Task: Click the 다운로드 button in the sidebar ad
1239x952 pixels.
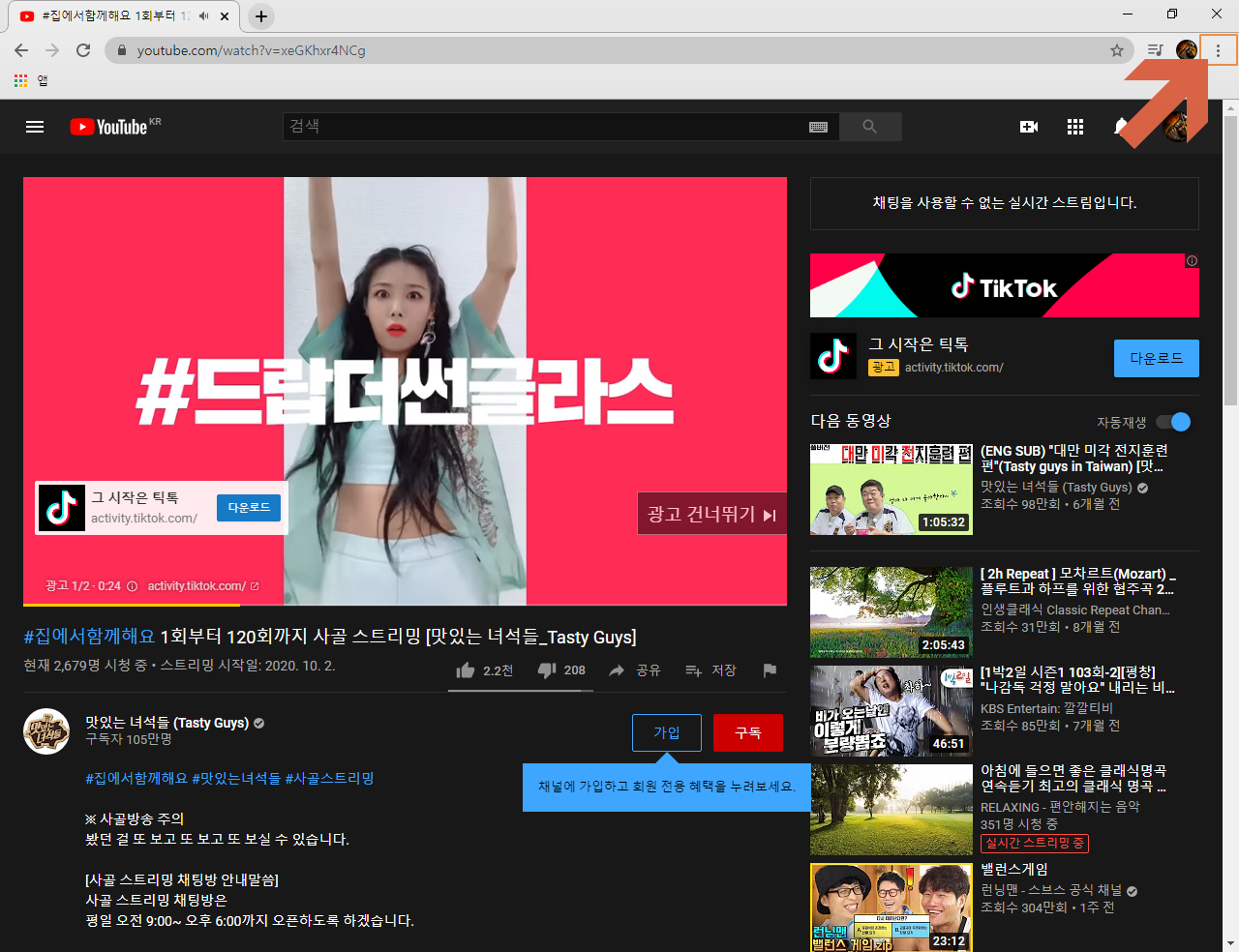Action: [1157, 358]
